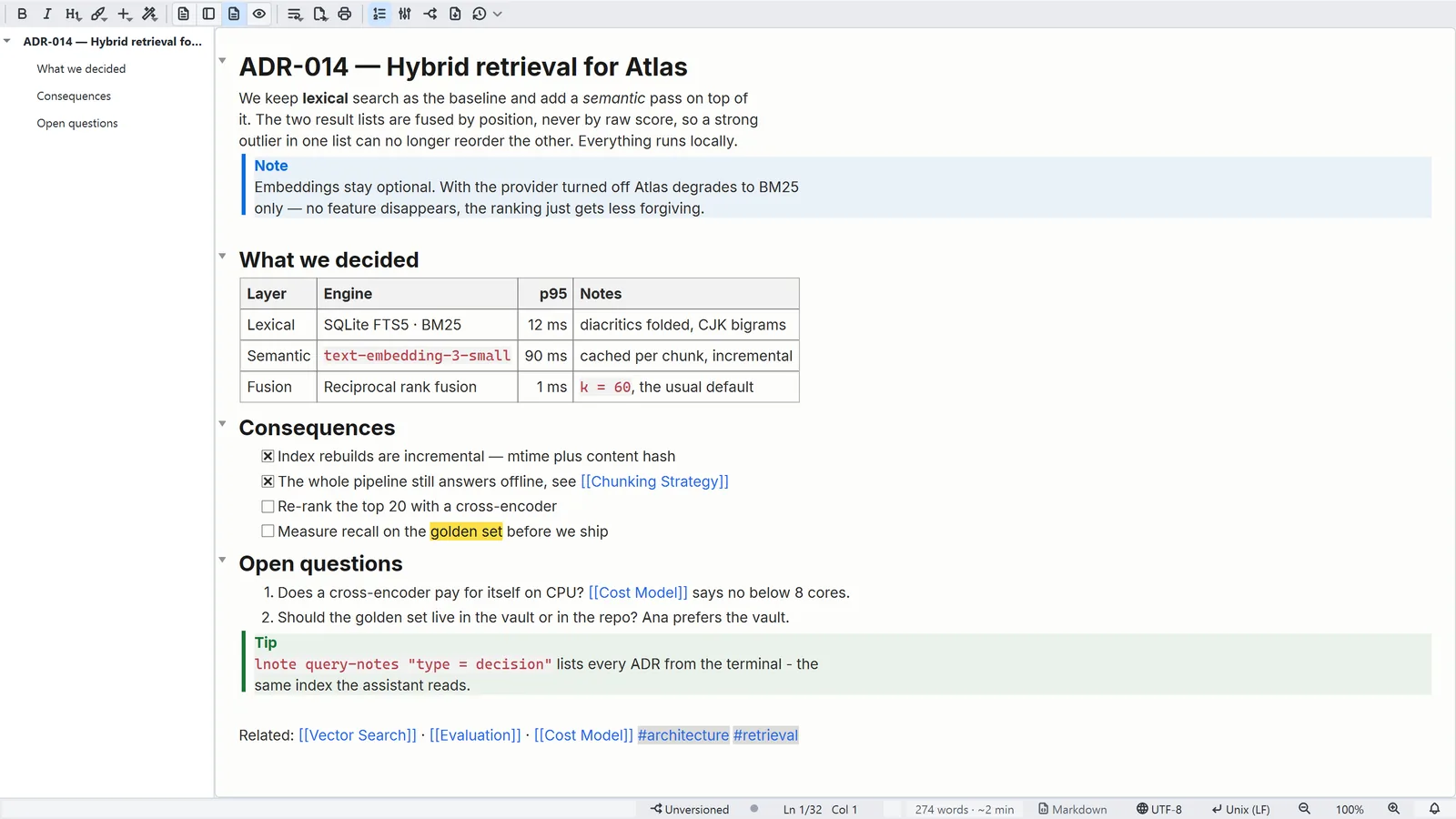This screenshot has height=819, width=1456.
Task: Zoom out with the minus magnifier icon
Action: [1304, 809]
